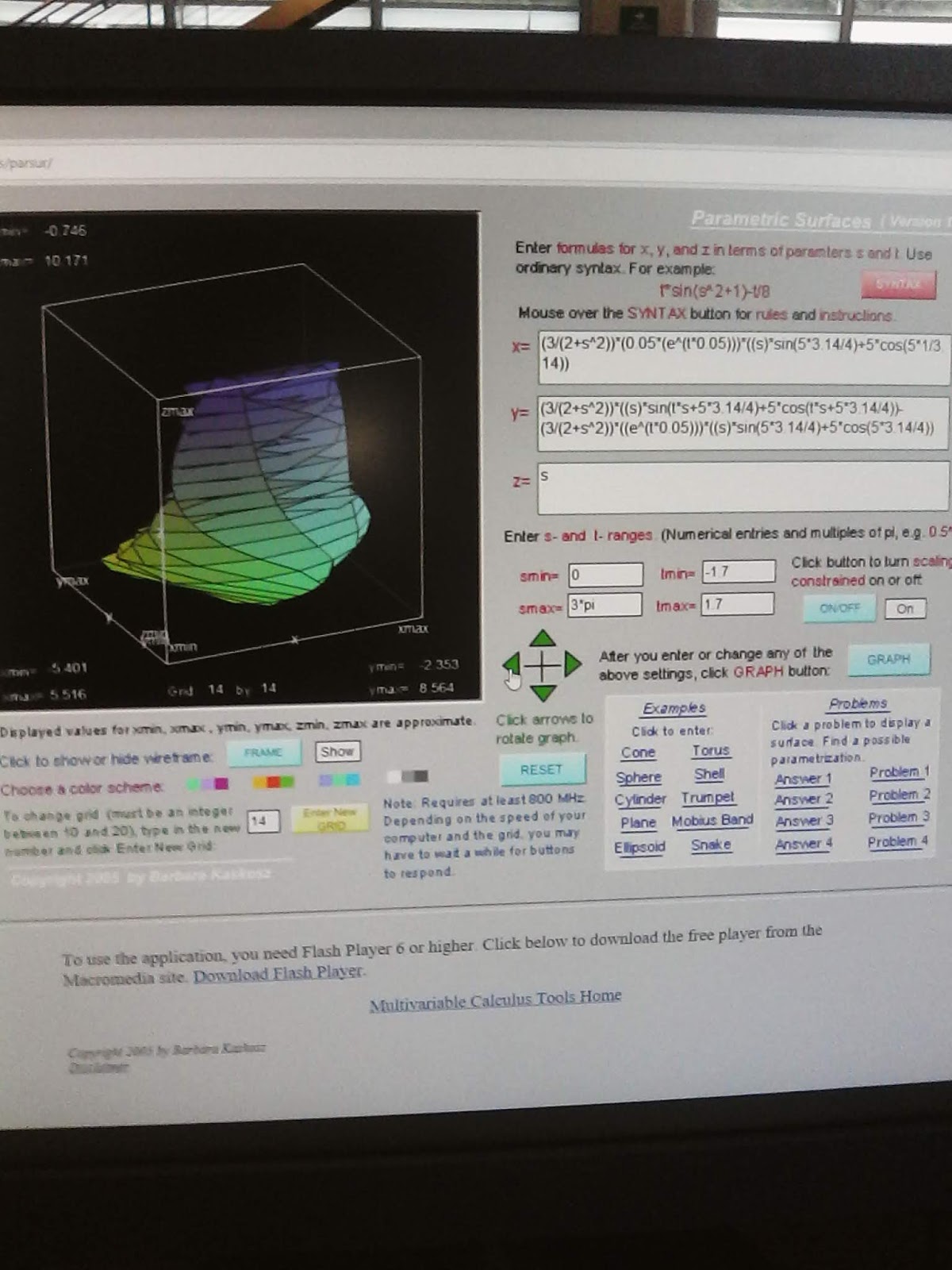This screenshot has height=1270, width=952.
Task: Click the y= formula input field
Action: (742, 423)
